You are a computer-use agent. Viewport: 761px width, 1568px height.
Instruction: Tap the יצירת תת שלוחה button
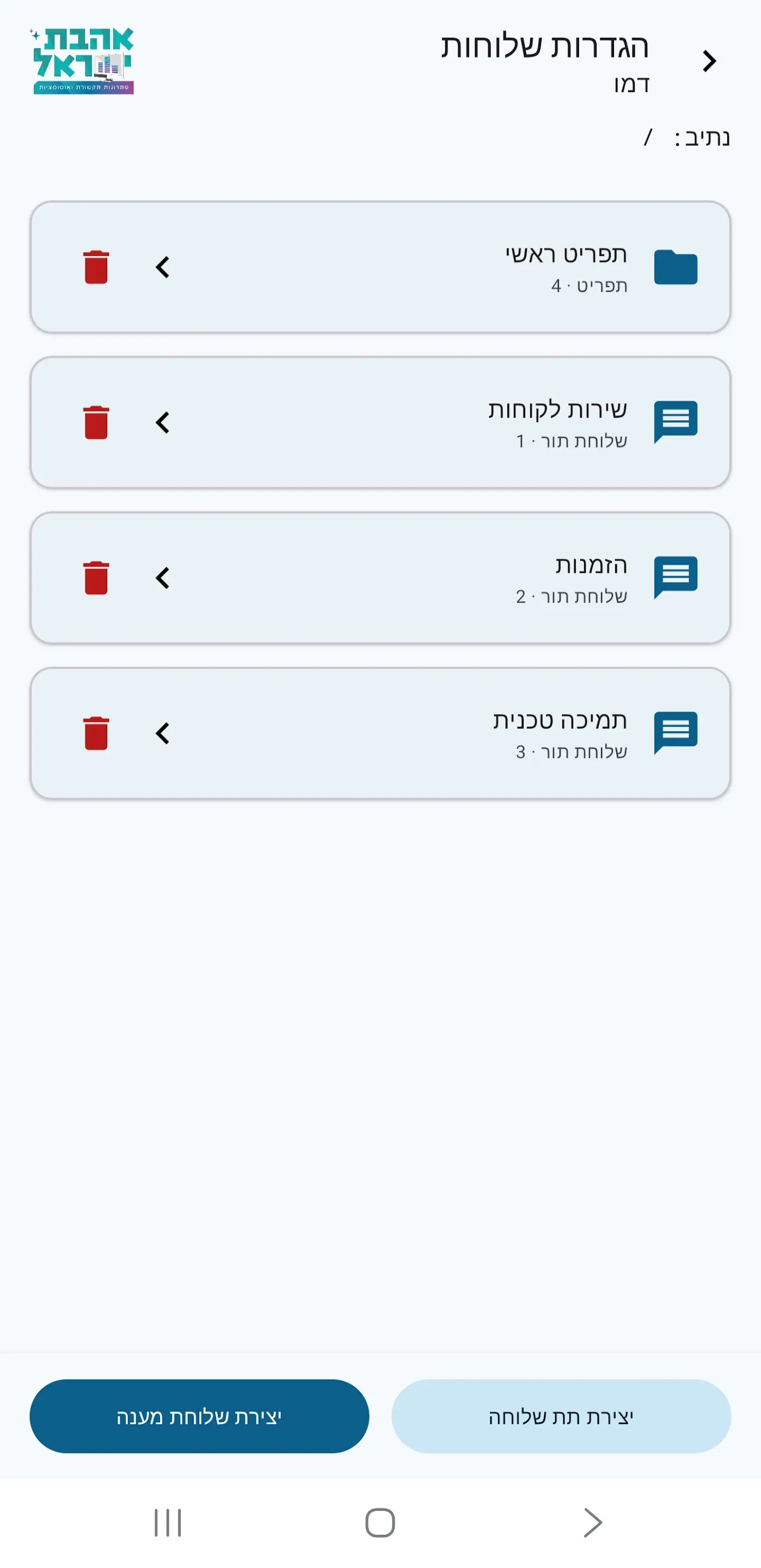coord(561,1416)
